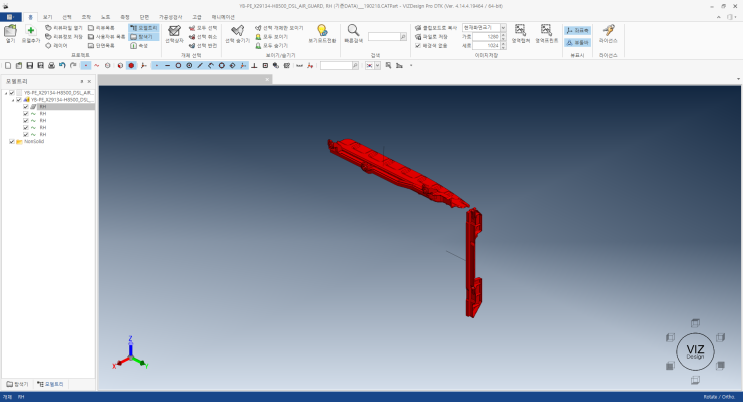This screenshot has height=402, width=743.
Task: Open the 속성 (Properties) info icon
Action: pyautogui.click(x=139, y=46)
